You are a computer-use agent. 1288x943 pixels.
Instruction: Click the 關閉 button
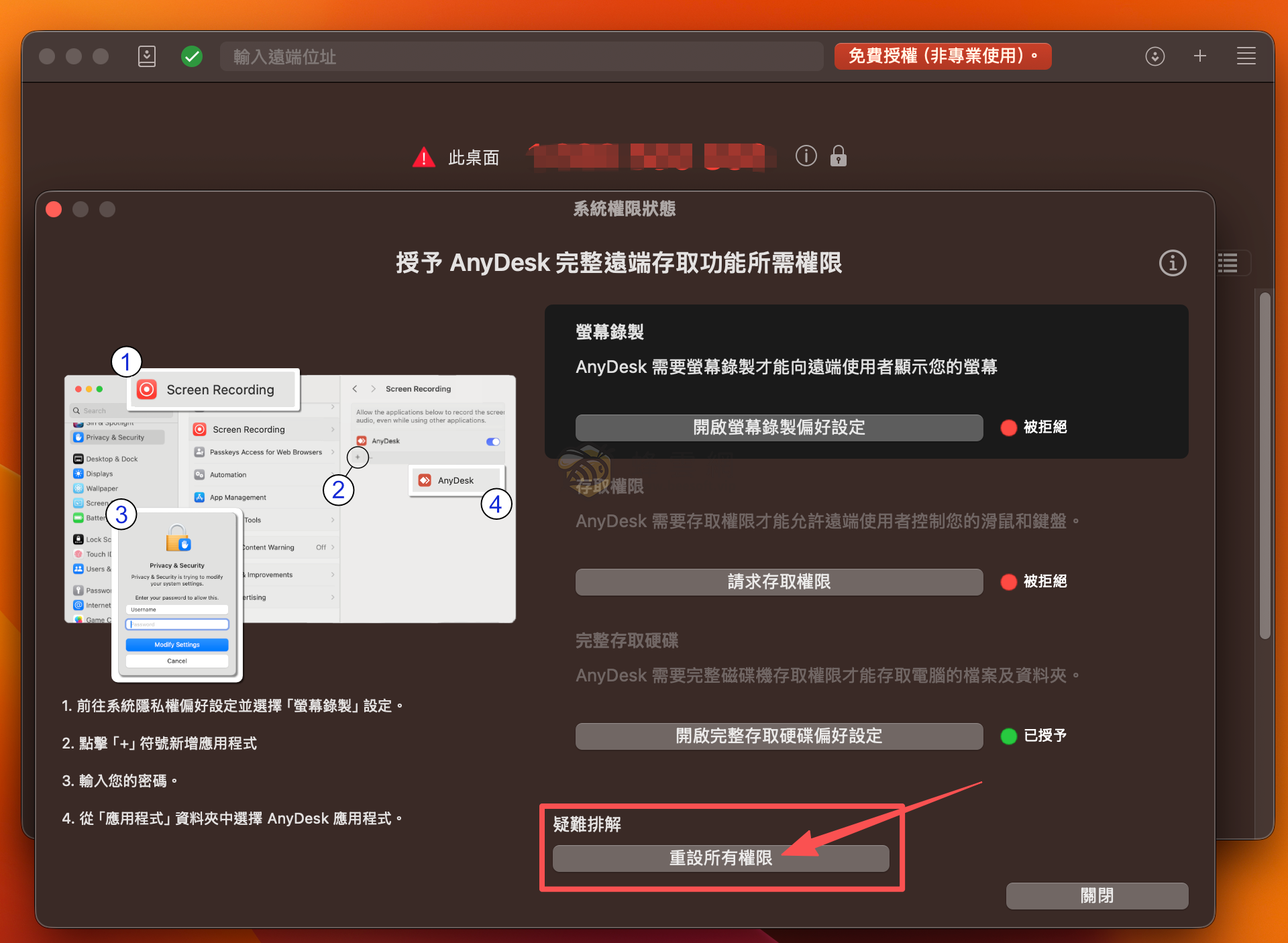point(1097,895)
